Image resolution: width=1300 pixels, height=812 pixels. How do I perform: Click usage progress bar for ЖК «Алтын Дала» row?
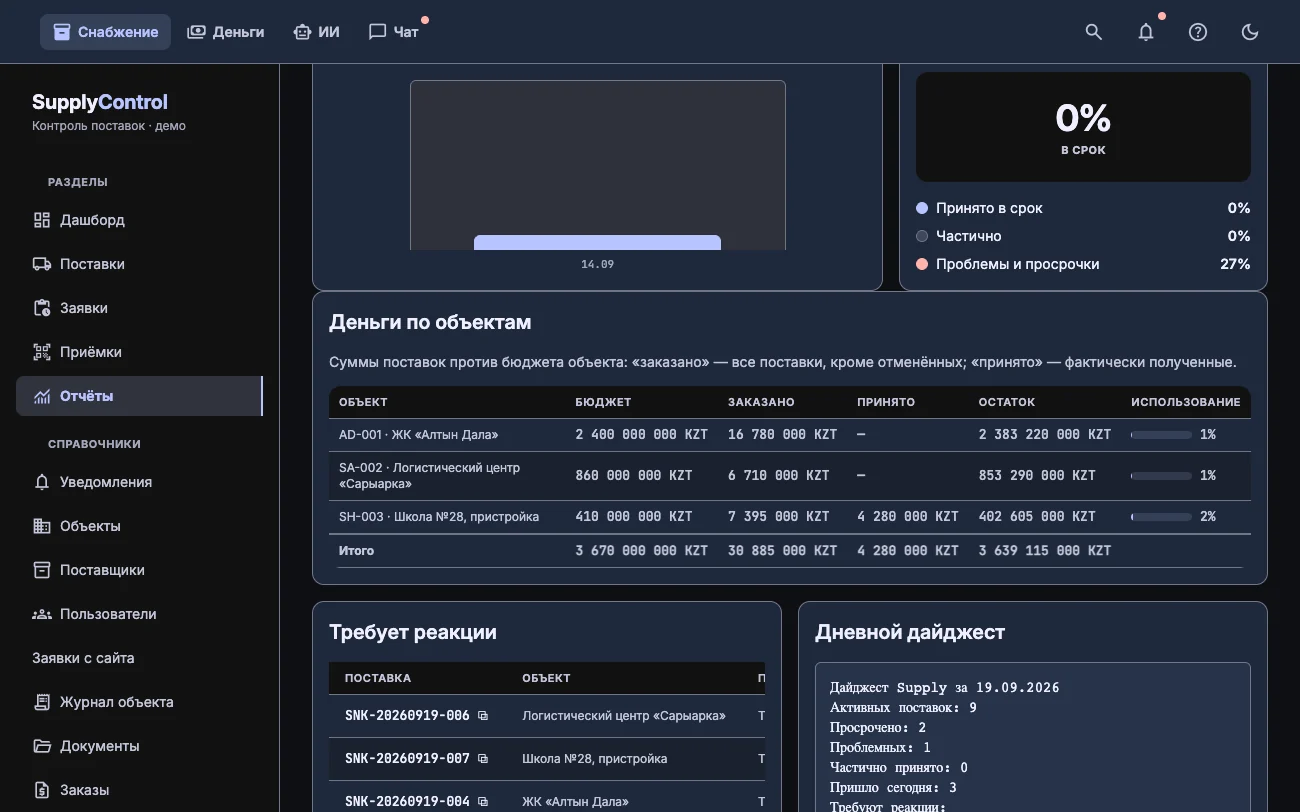pyautogui.click(x=1161, y=435)
